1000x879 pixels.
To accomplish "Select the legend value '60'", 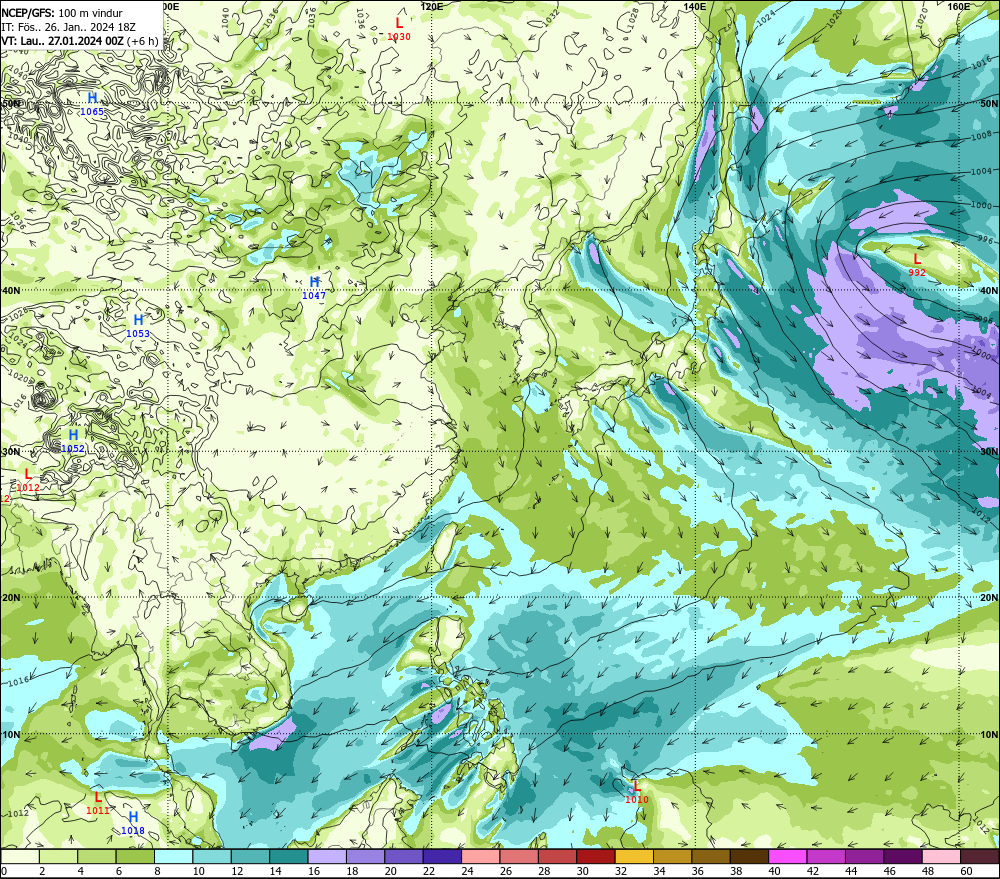I will 966,871.
